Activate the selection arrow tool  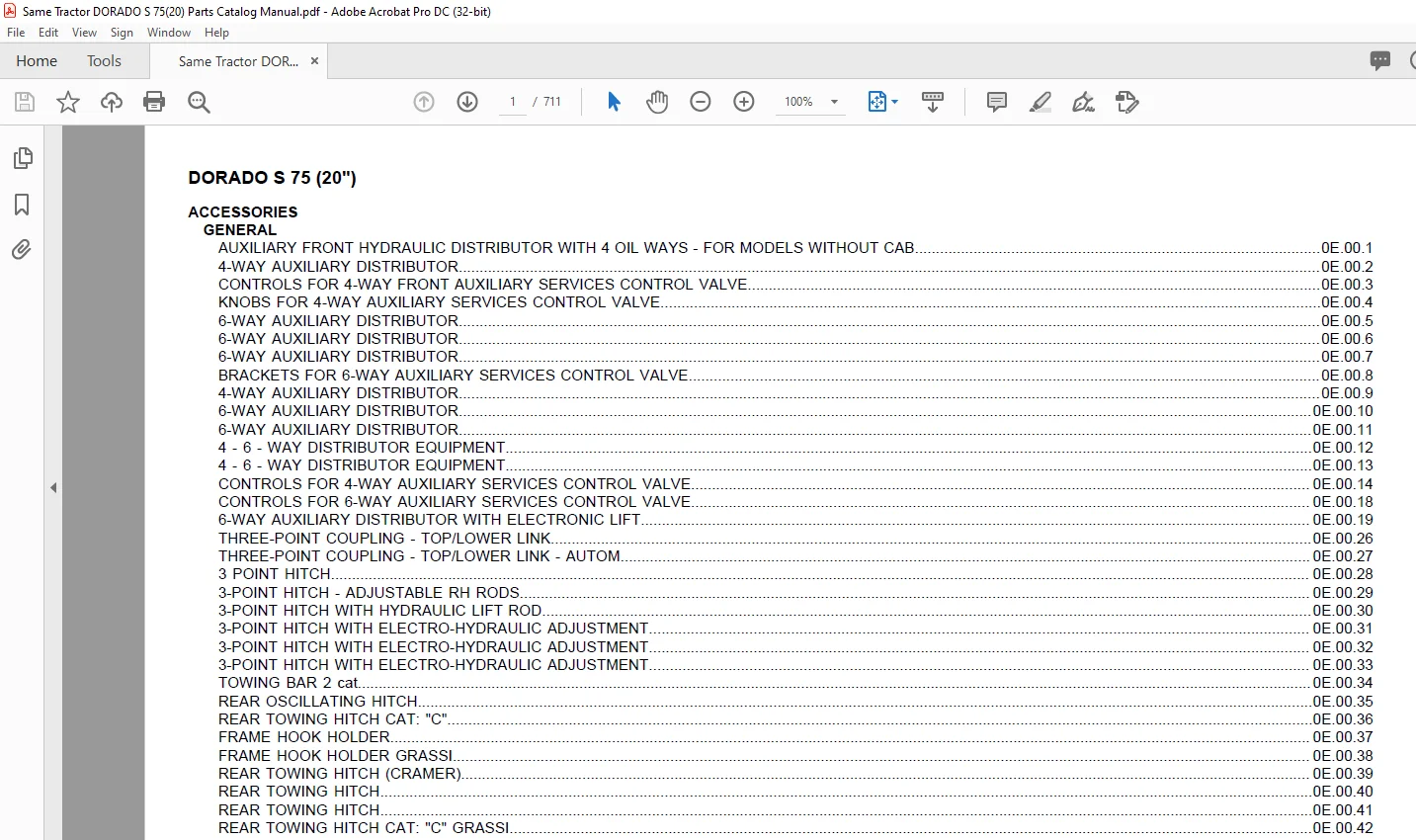click(x=614, y=102)
